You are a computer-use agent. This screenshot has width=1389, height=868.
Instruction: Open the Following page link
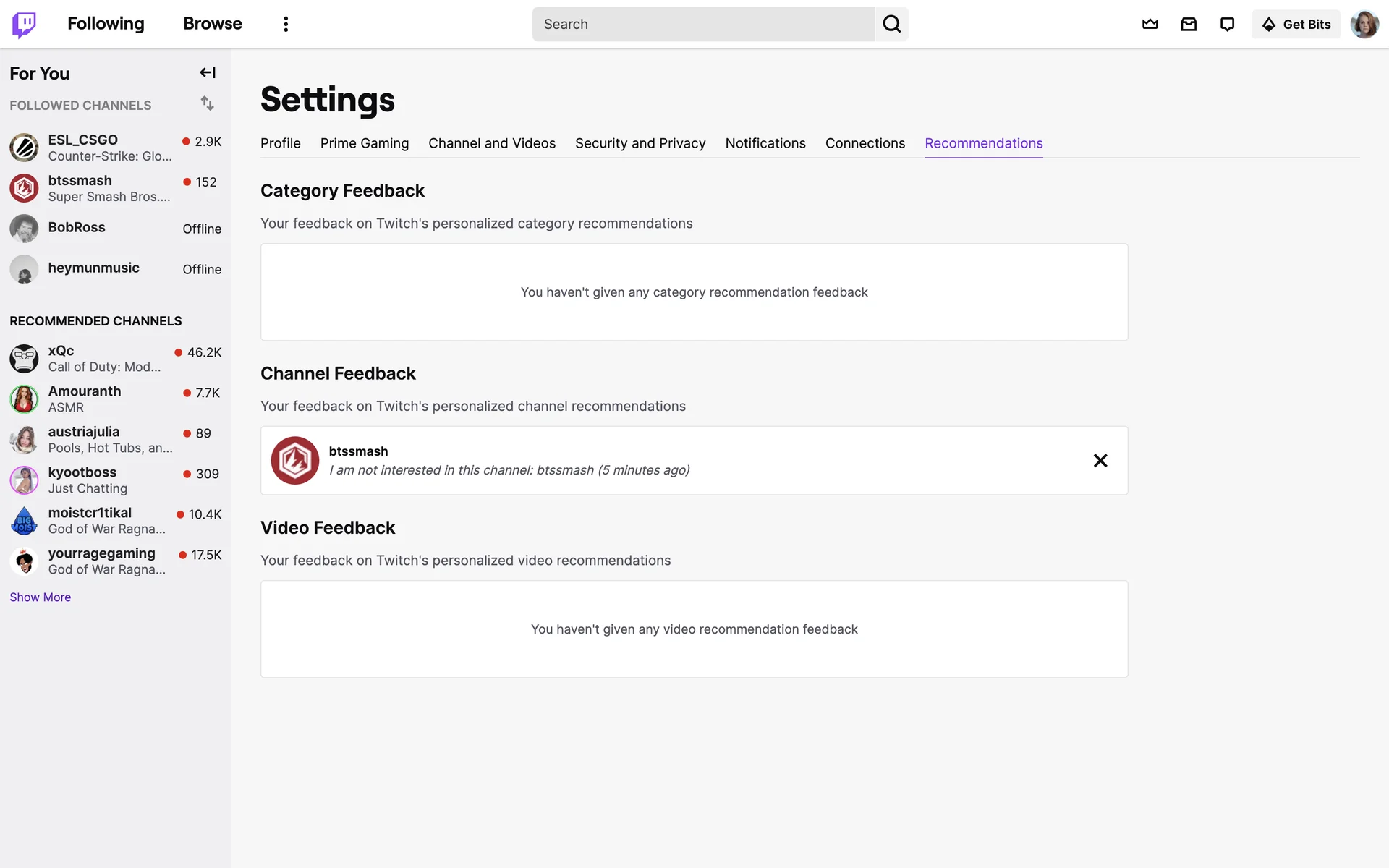coord(106,24)
